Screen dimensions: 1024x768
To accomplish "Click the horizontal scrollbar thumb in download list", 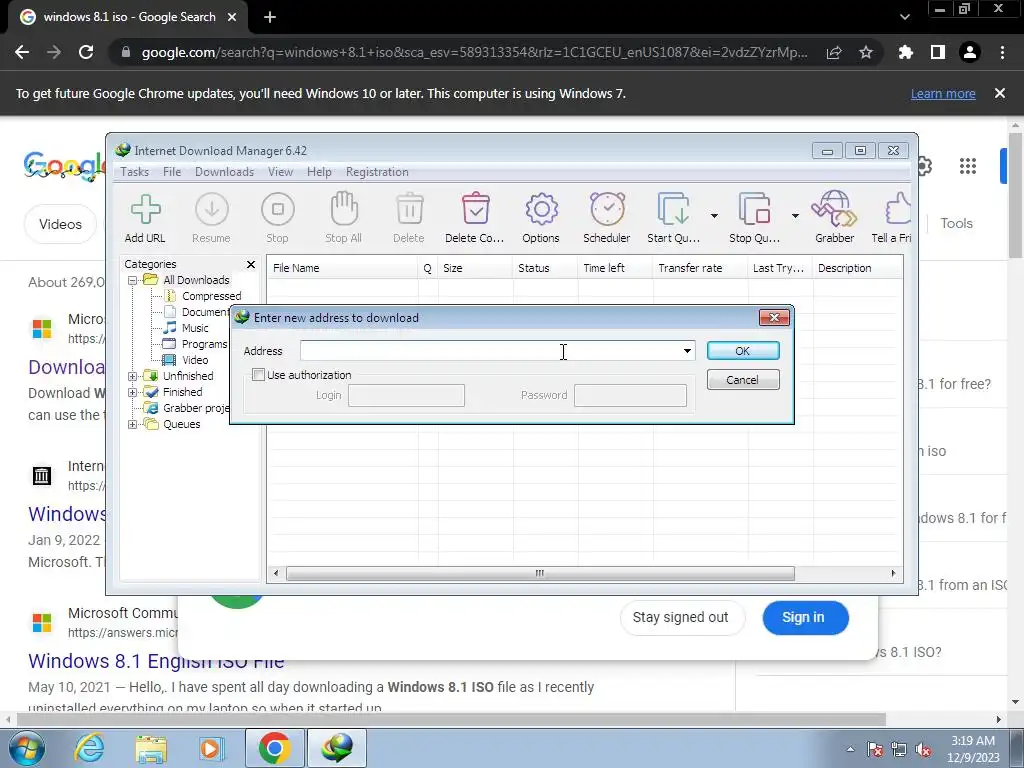I will 540,573.
